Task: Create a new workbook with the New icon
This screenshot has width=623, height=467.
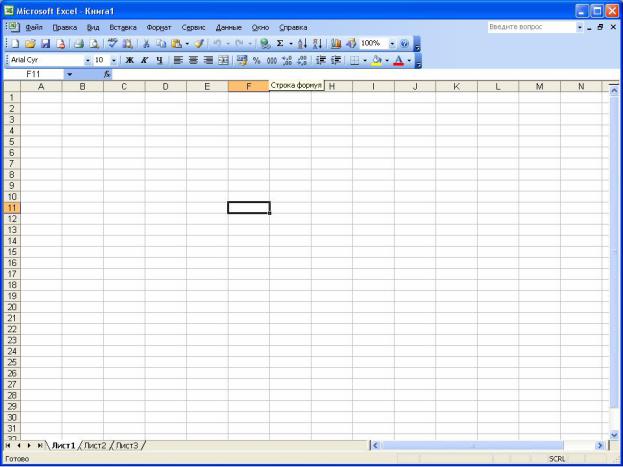Action: pyautogui.click(x=15, y=44)
